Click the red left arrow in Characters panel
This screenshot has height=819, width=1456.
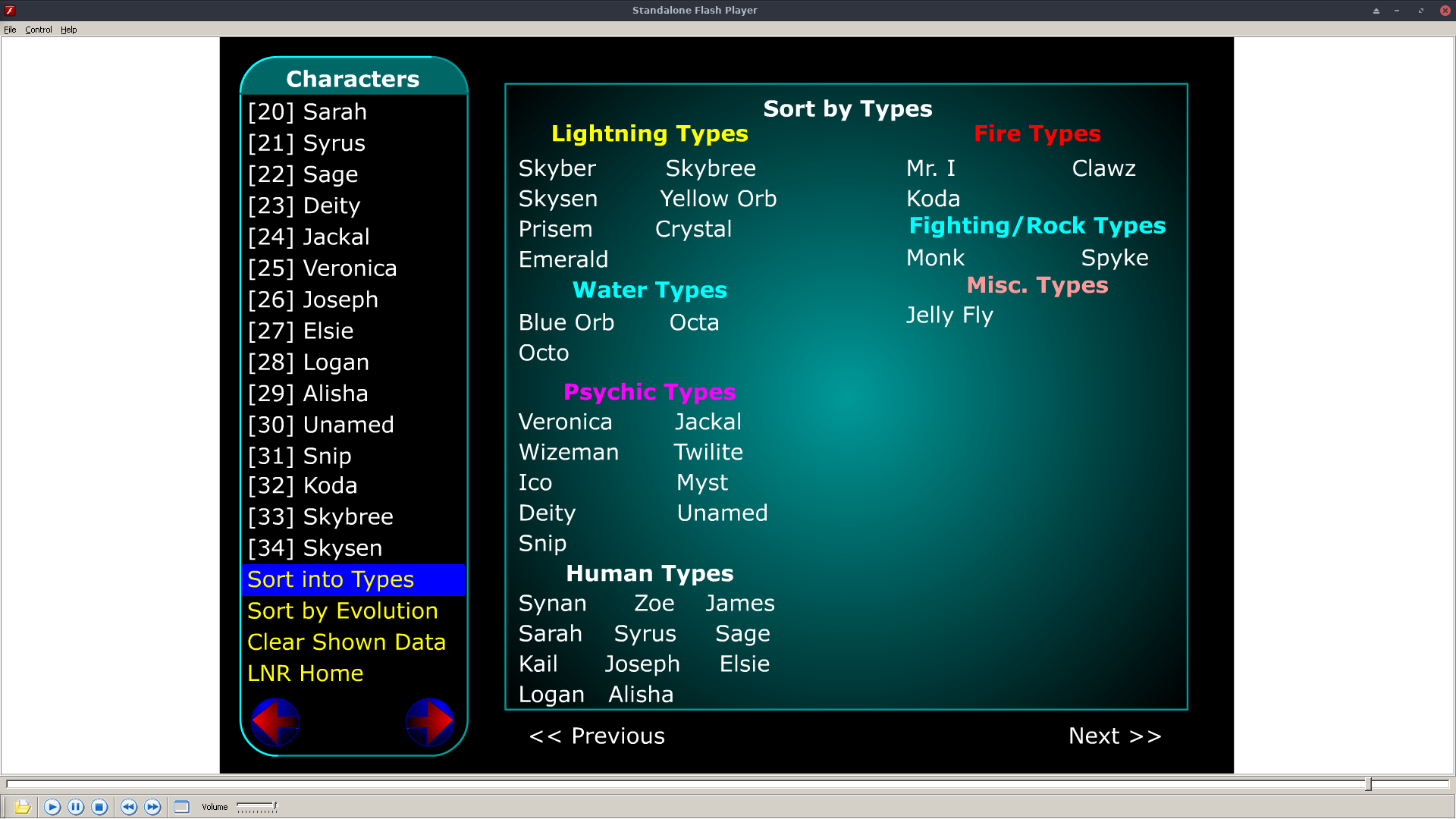pos(275,722)
